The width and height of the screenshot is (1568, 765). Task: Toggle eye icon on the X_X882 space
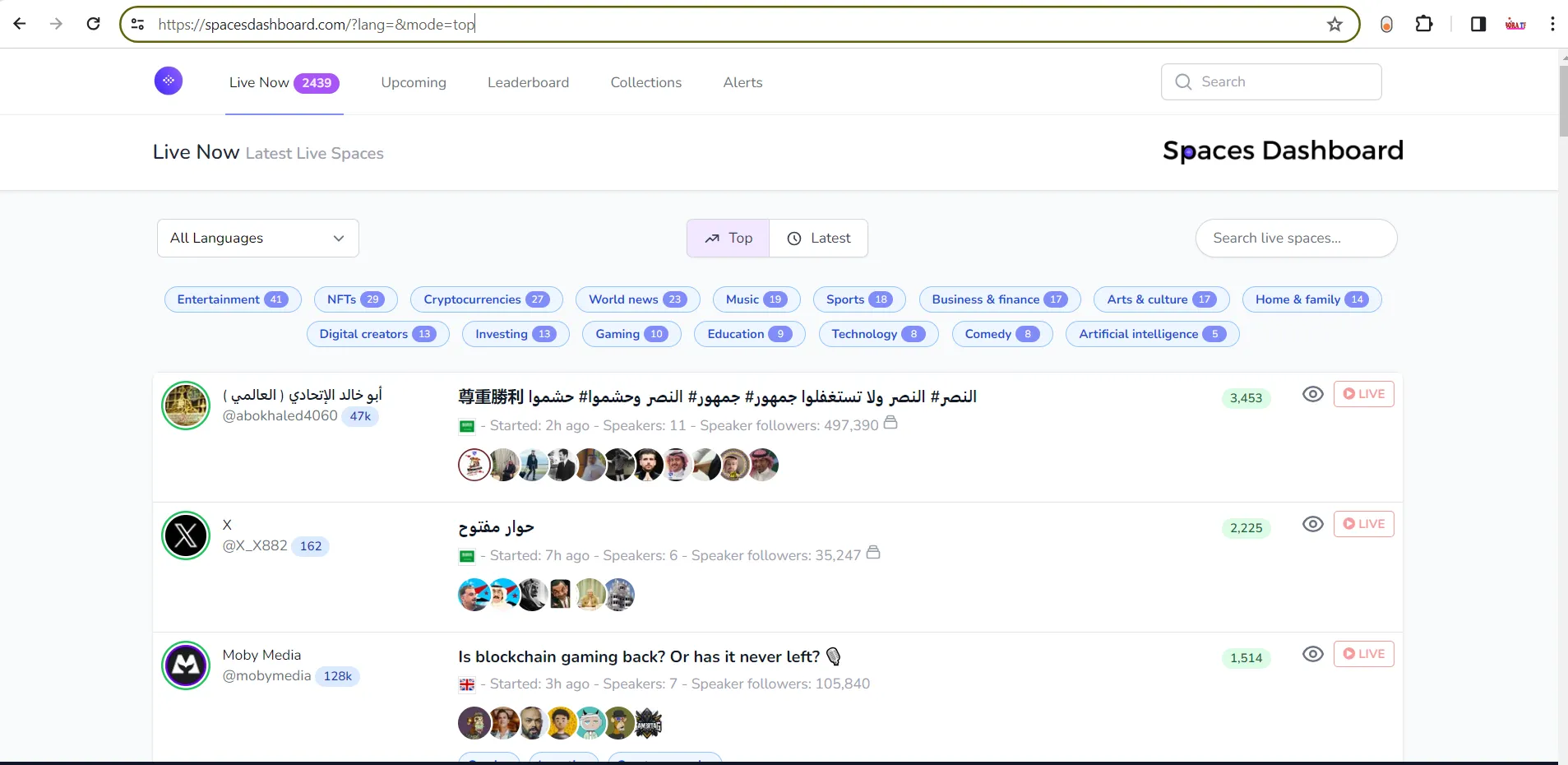tap(1312, 524)
